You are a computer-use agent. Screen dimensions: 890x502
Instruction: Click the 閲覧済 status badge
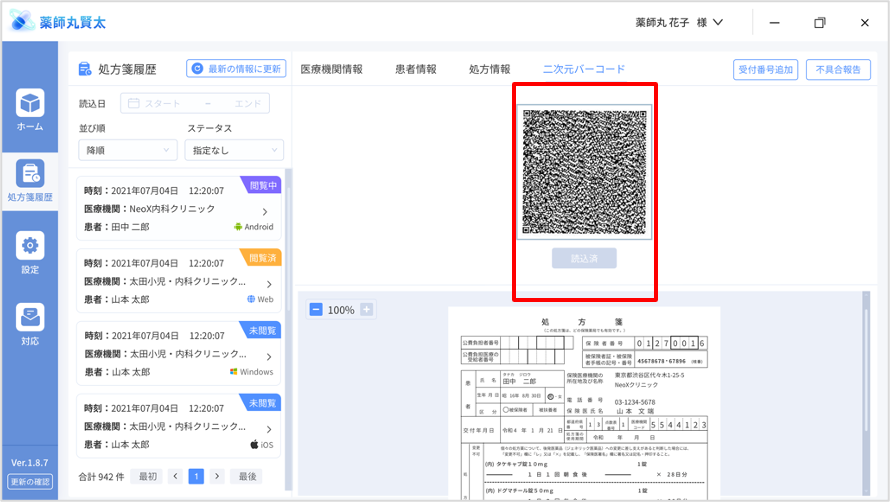[262, 258]
